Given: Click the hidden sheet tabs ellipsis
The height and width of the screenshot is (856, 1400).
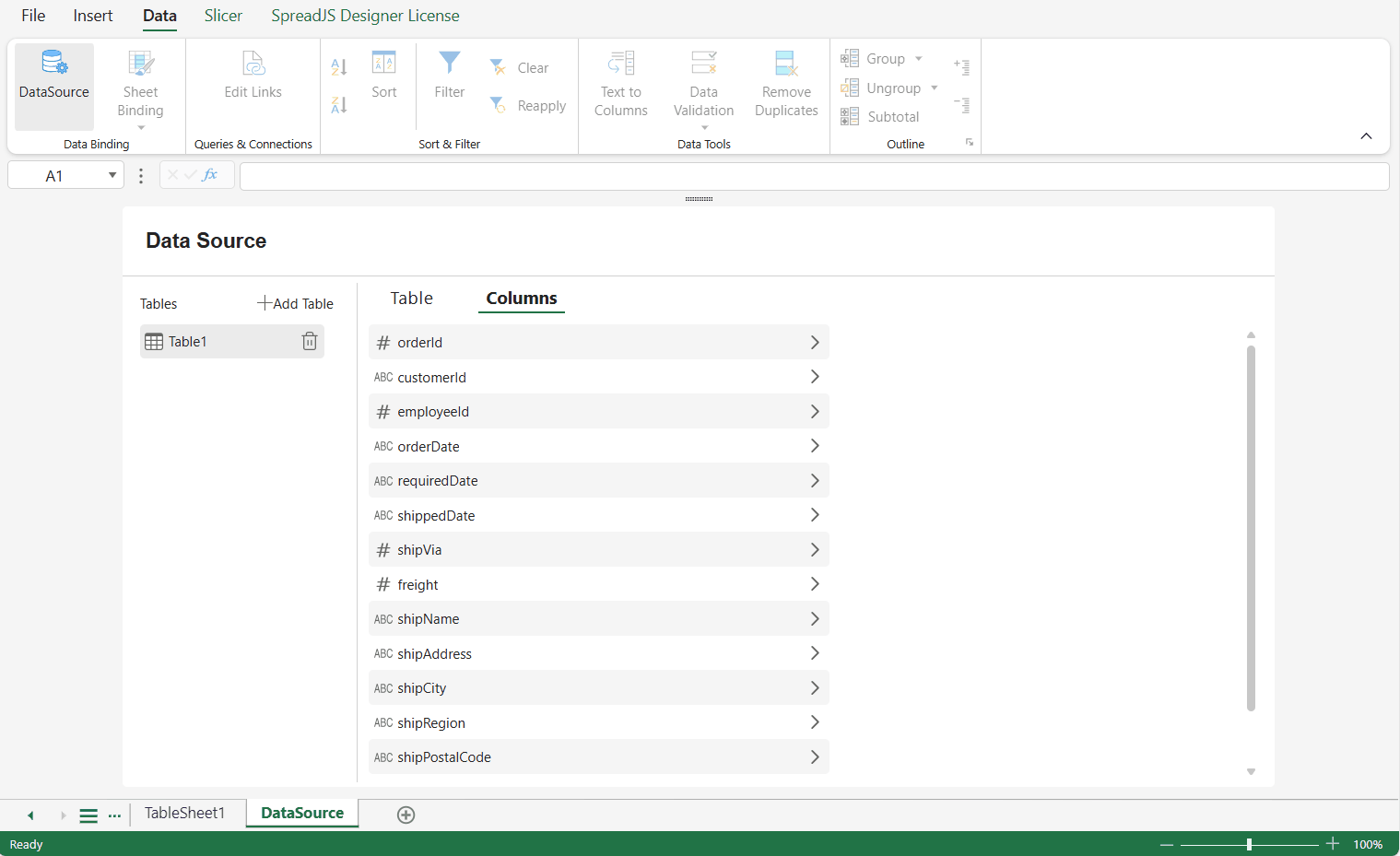Looking at the screenshot, I should tap(114, 815).
